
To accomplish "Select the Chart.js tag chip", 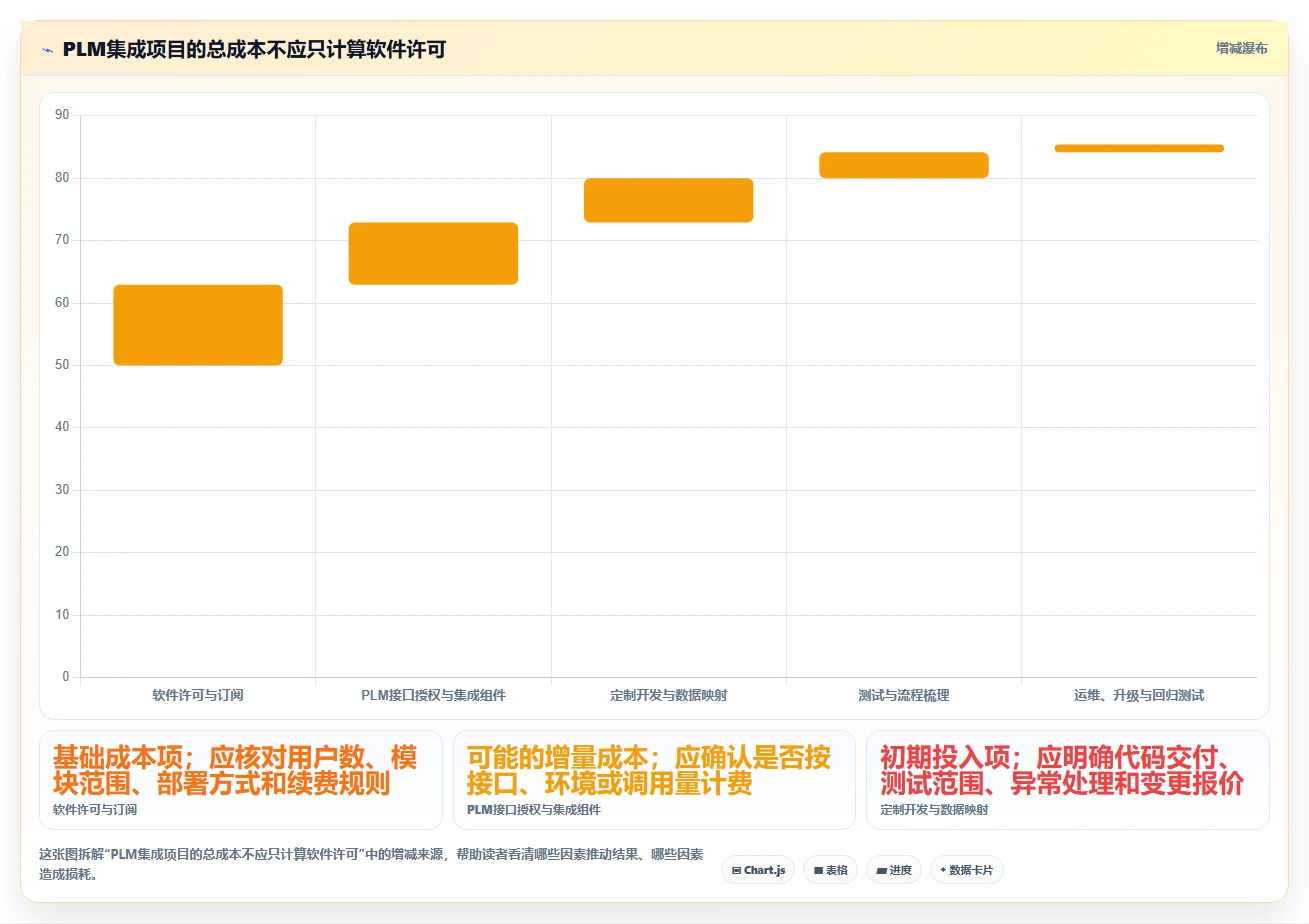I will point(759,870).
